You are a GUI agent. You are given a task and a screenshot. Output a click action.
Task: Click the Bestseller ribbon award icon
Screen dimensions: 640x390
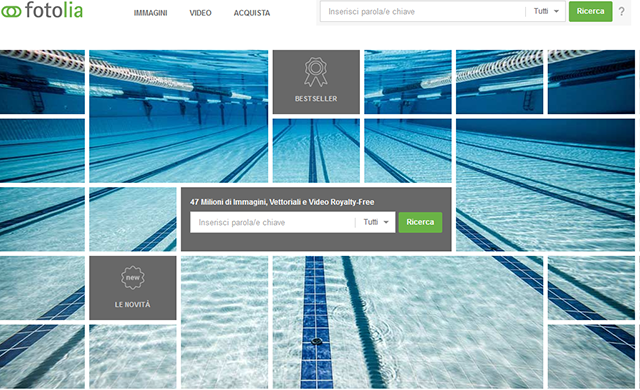(316, 72)
